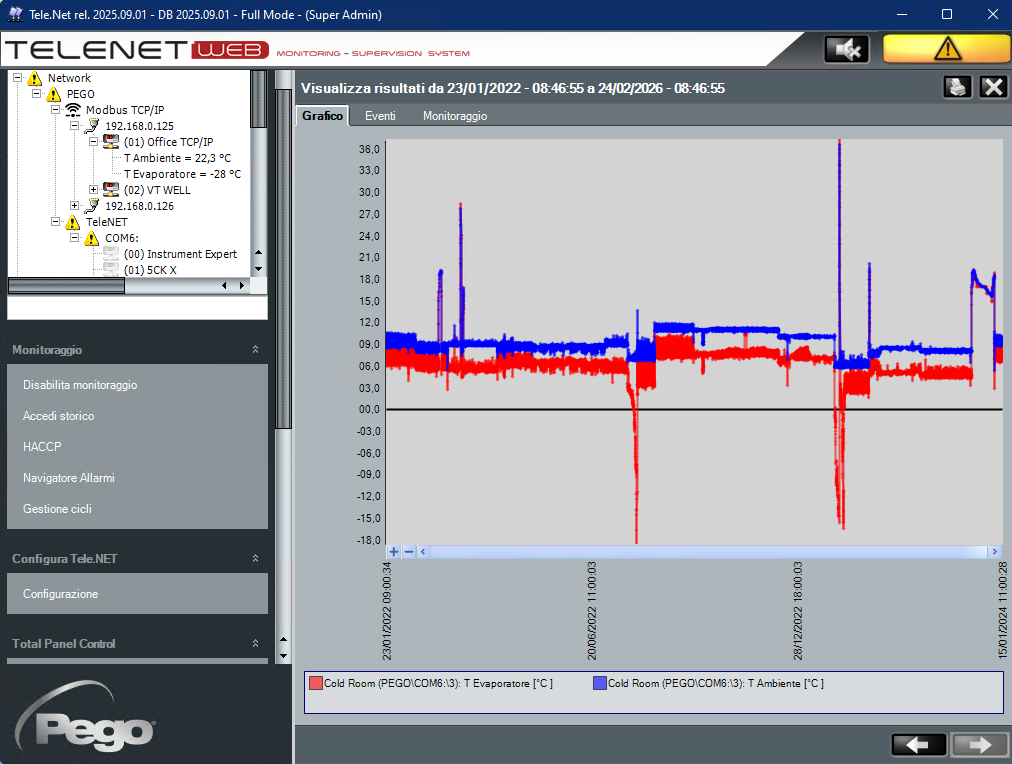Expand the 192.168.0.126 tree node
Image resolution: width=1012 pixels, height=764 pixels.
pyautogui.click(x=75, y=206)
